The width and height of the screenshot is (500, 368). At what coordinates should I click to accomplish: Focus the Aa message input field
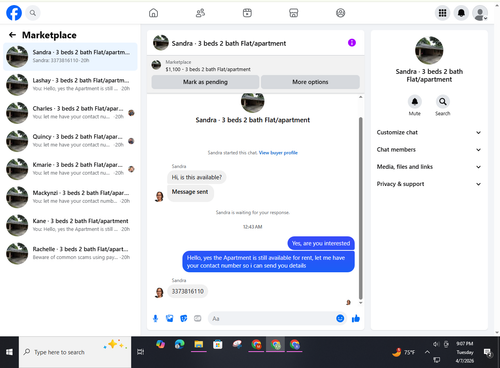pos(272,319)
